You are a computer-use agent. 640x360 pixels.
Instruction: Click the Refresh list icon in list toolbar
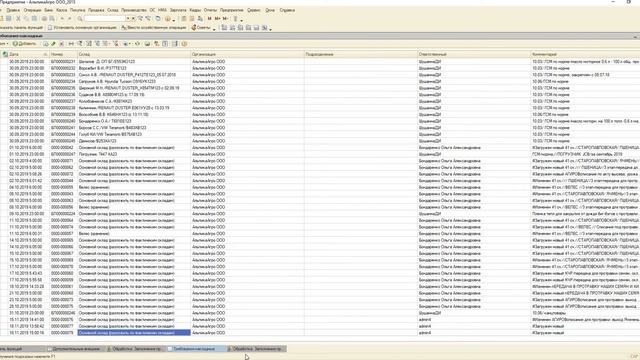click(137, 44)
